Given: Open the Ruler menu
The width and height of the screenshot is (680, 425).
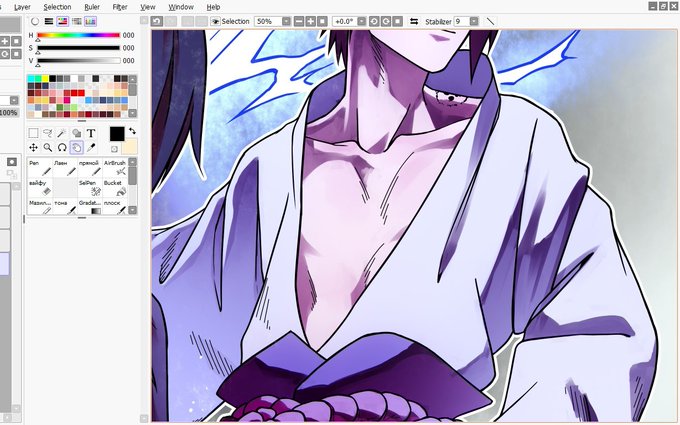Looking at the screenshot, I should (92, 7).
